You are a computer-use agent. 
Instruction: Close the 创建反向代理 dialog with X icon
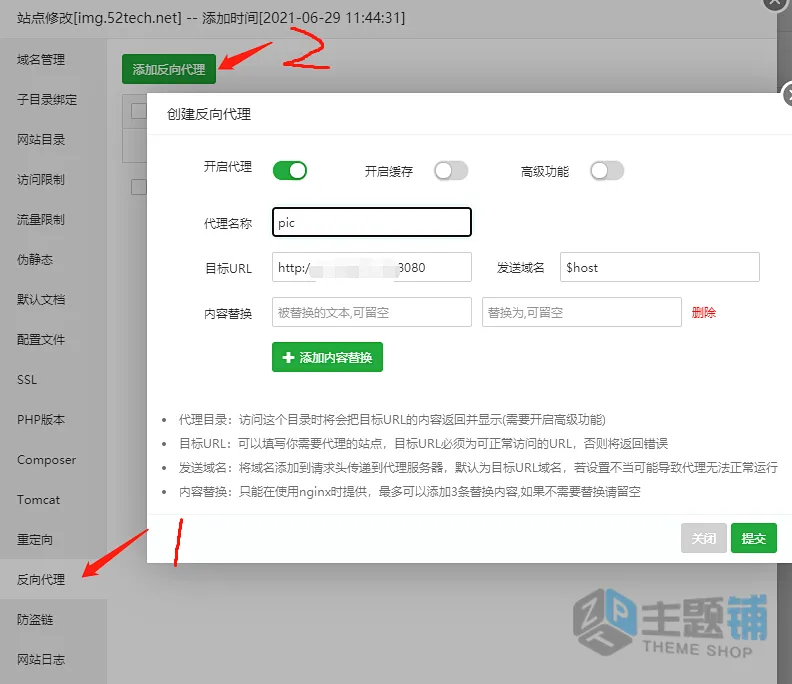(788, 94)
